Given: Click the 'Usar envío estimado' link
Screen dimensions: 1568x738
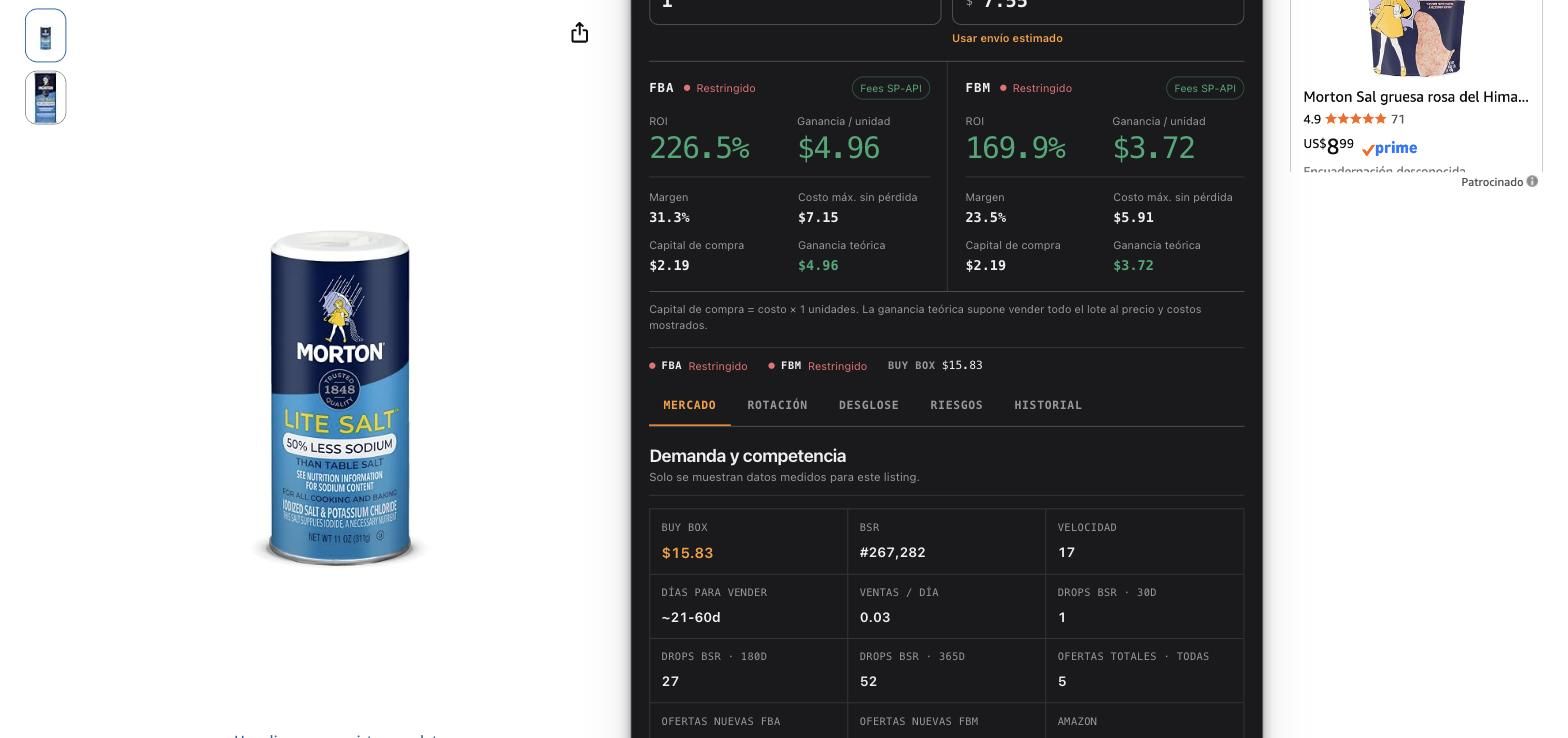Looking at the screenshot, I should [x=1007, y=38].
